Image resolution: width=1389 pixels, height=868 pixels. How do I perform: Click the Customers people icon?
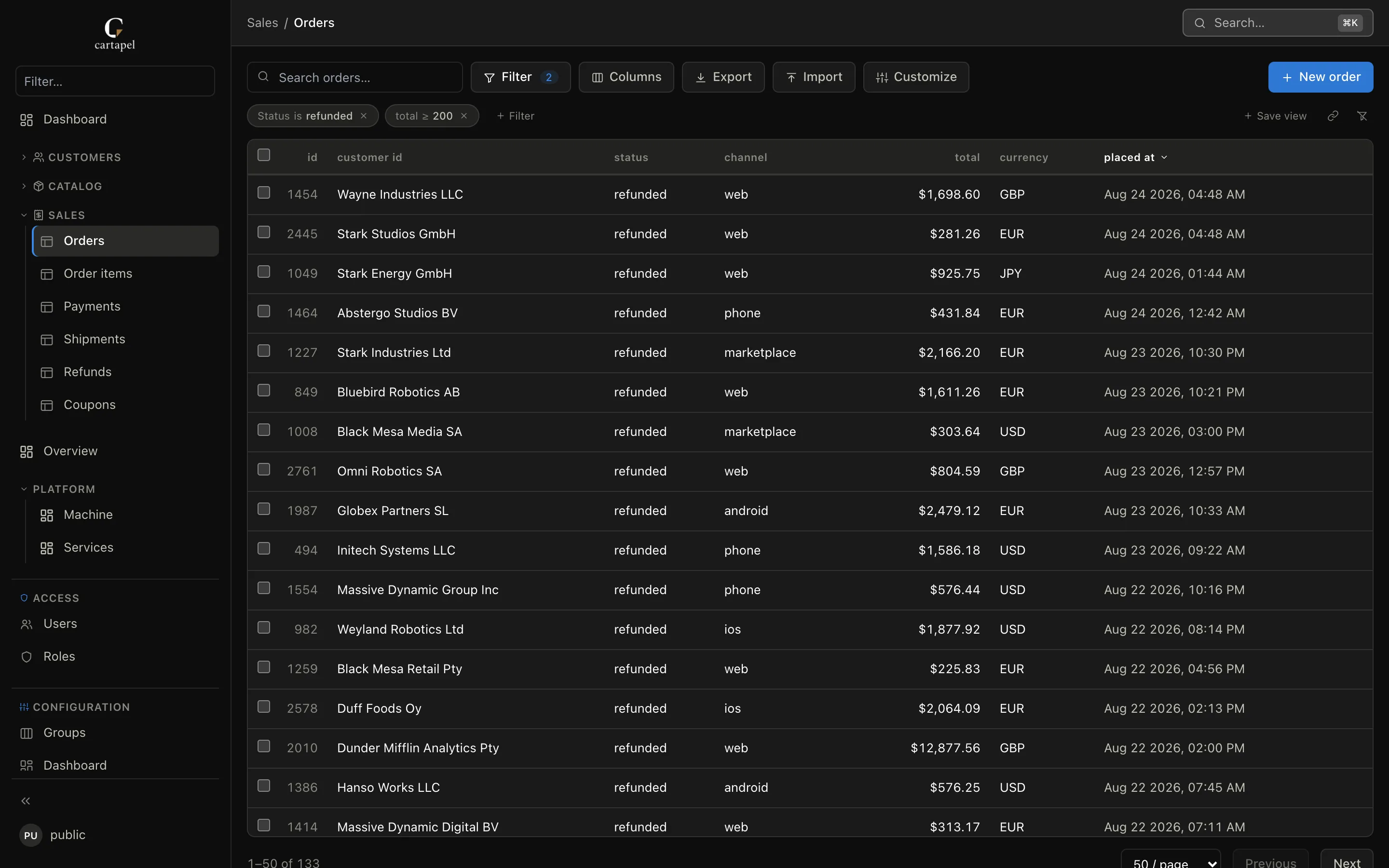pyautogui.click(x=39, y=157)
